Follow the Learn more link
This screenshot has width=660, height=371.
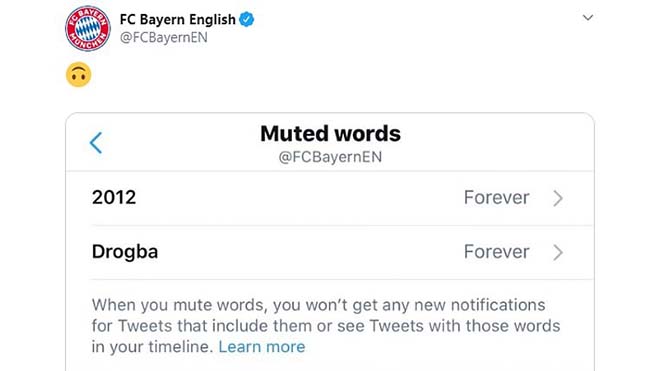[261, 347]
